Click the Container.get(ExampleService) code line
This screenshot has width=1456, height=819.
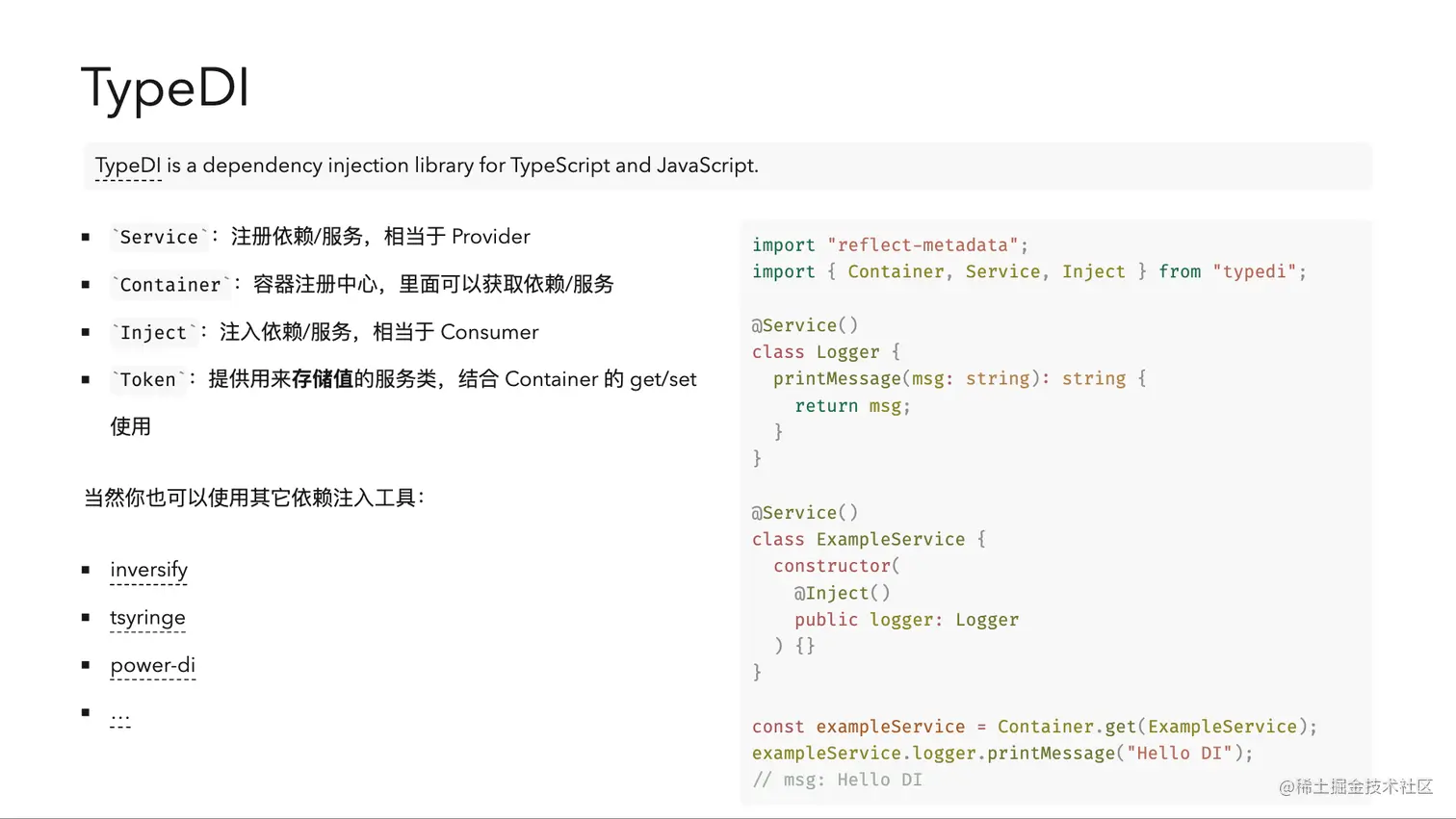click(1034, 727)
